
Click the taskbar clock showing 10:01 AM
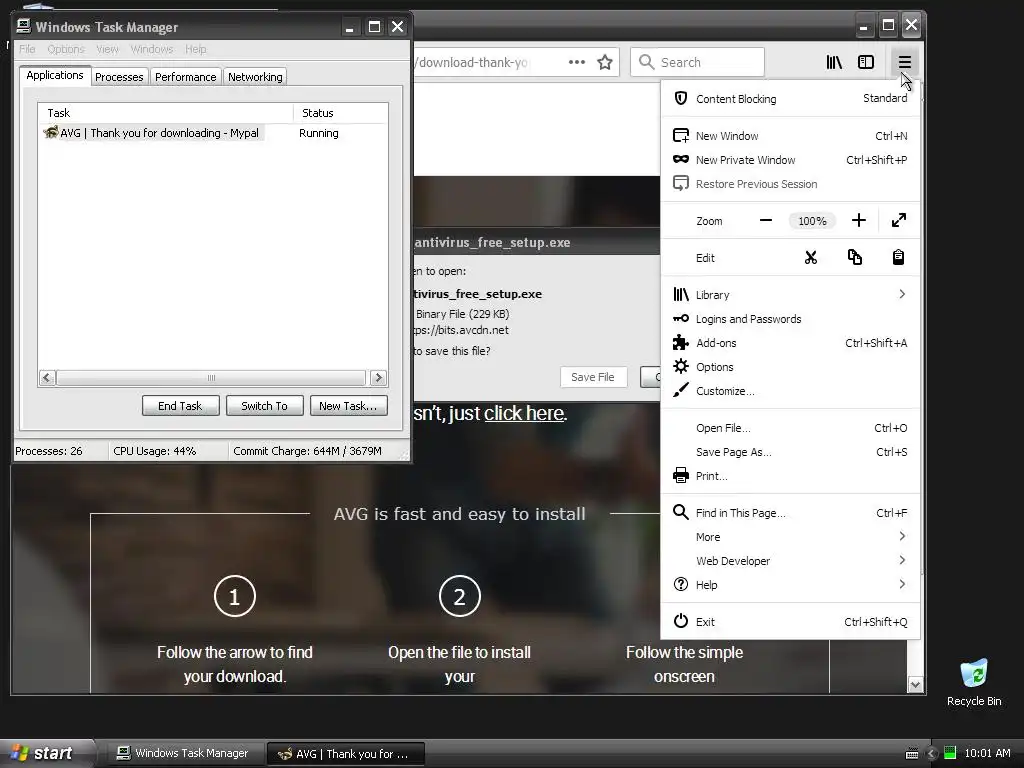(x=987, y=753)
